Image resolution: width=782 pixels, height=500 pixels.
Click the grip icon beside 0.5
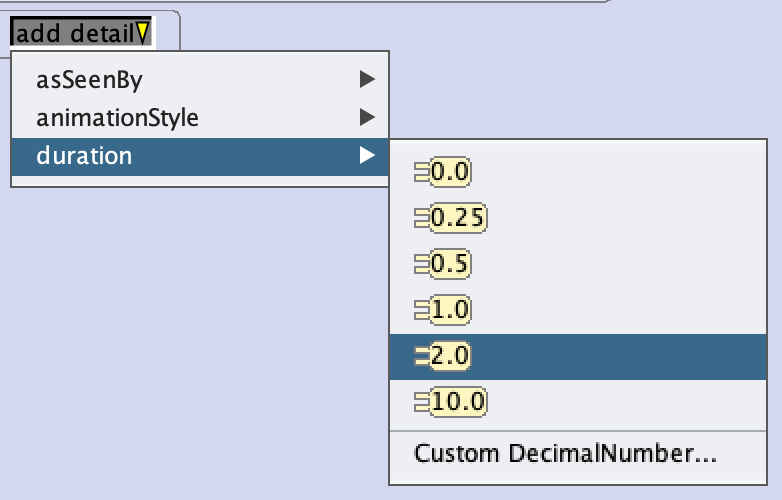[420, 264]
